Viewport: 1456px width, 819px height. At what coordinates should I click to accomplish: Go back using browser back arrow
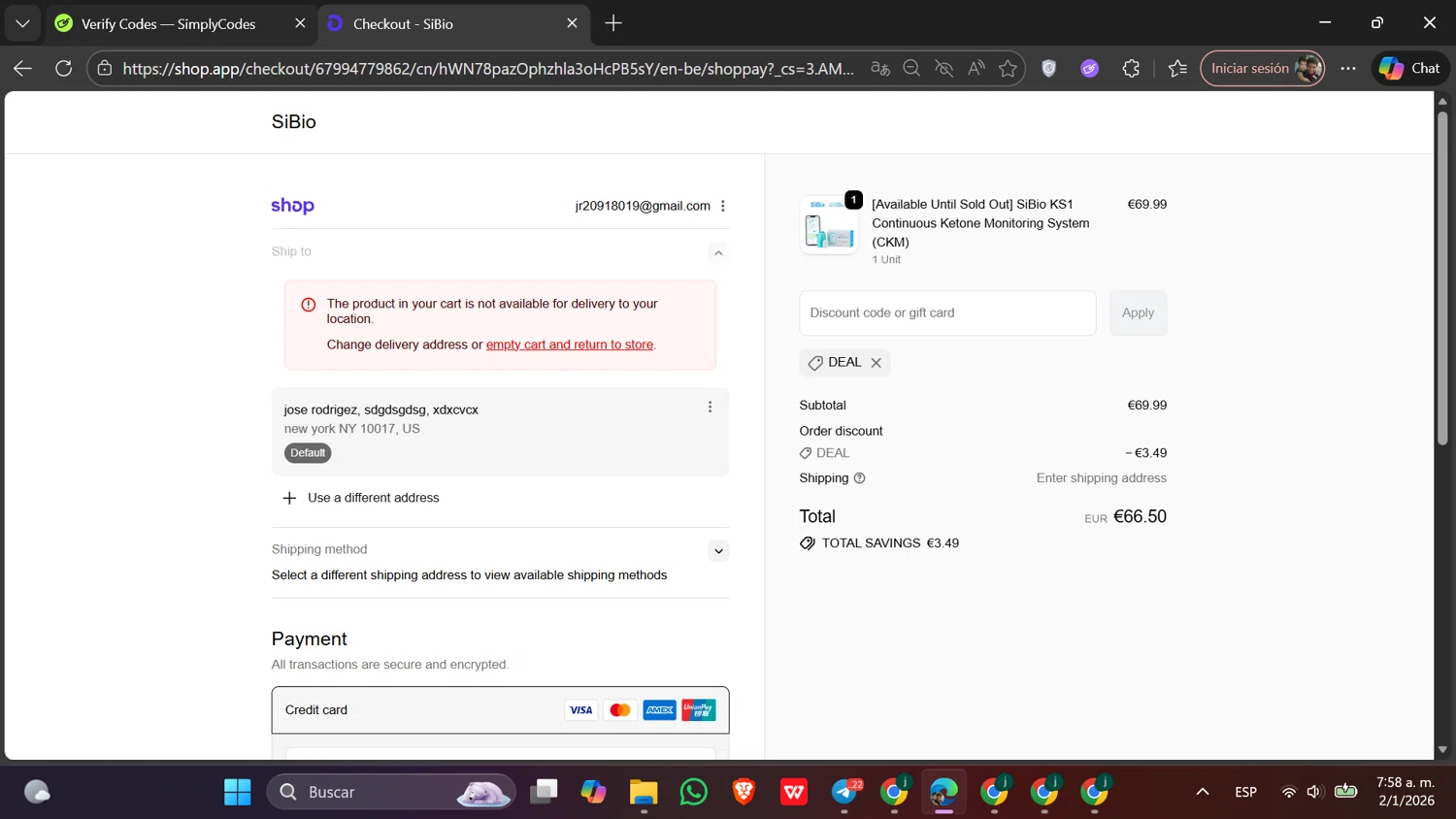pos(22,68)
